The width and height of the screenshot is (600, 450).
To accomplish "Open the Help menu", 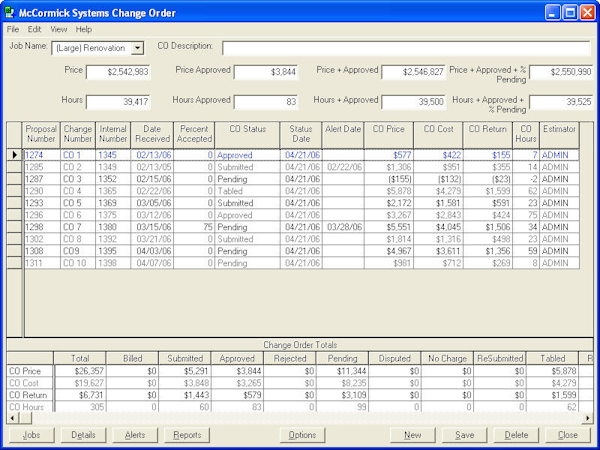I will point(84,30).
